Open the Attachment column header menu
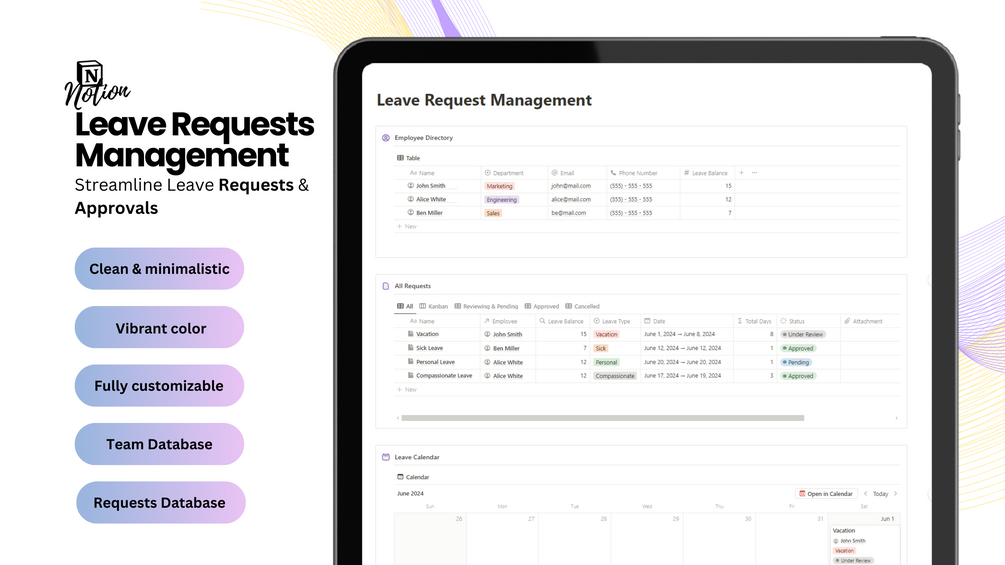Viewport: 1005px width, 565px height. point(863,322)
